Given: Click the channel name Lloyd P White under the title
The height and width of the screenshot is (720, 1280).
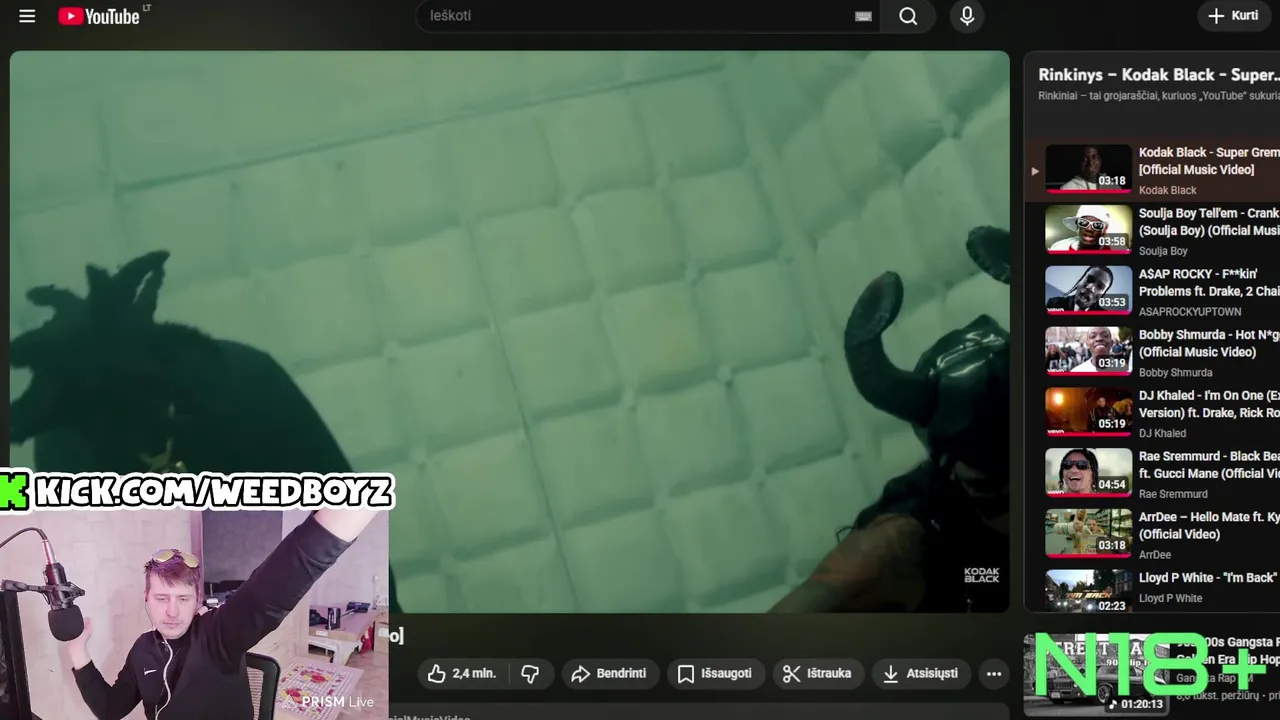Looking at the screenshot, I should tap(1171, 598).
